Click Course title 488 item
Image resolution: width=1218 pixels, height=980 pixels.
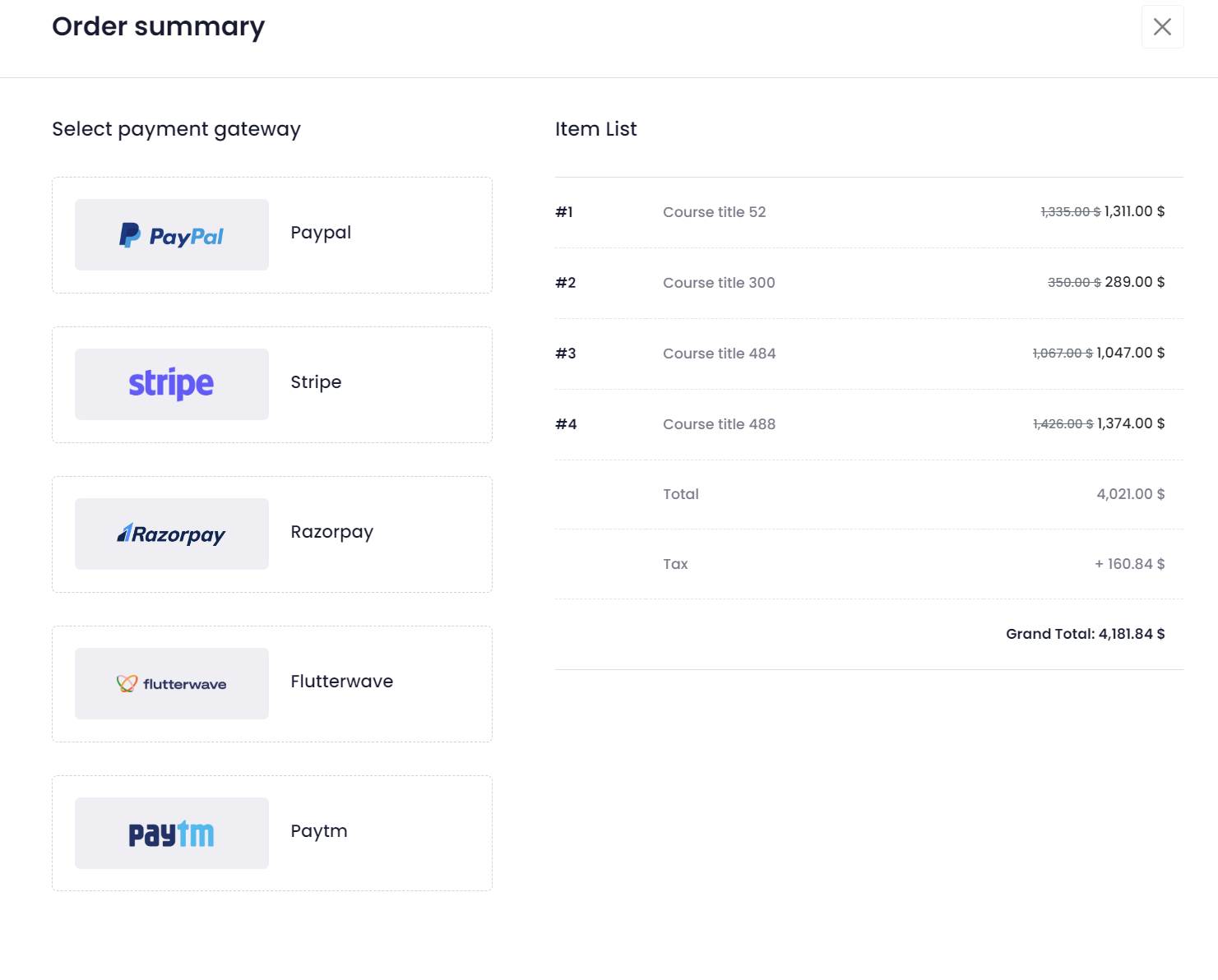[719, 424]
